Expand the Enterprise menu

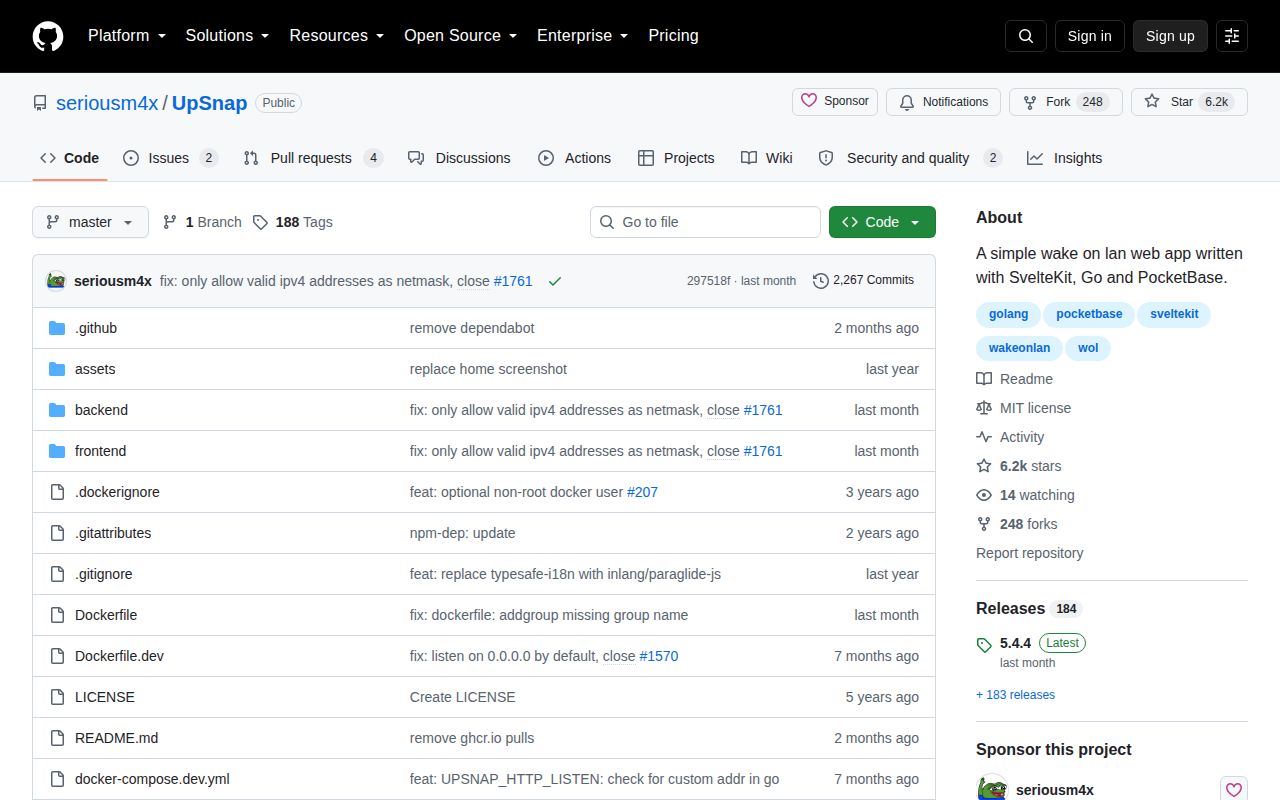coord(582,36)
